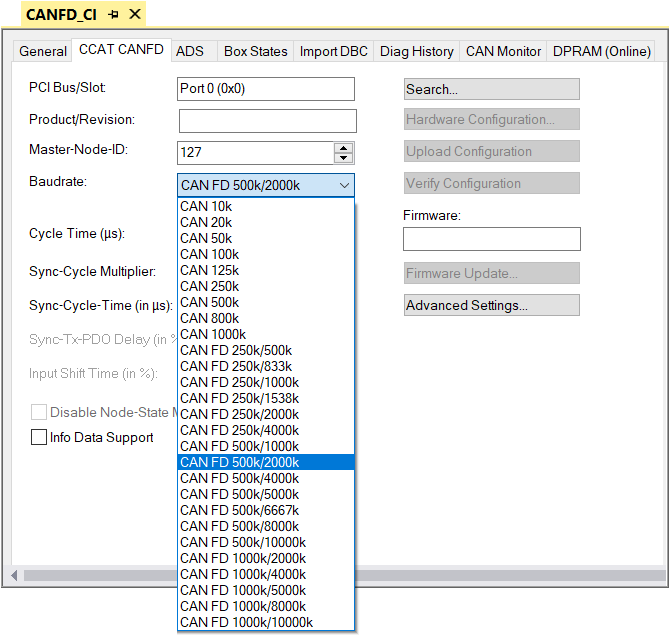
Task: Choose CAN FD 250k/1000k option
Action: pyautogui.click(x=266, y=382)
